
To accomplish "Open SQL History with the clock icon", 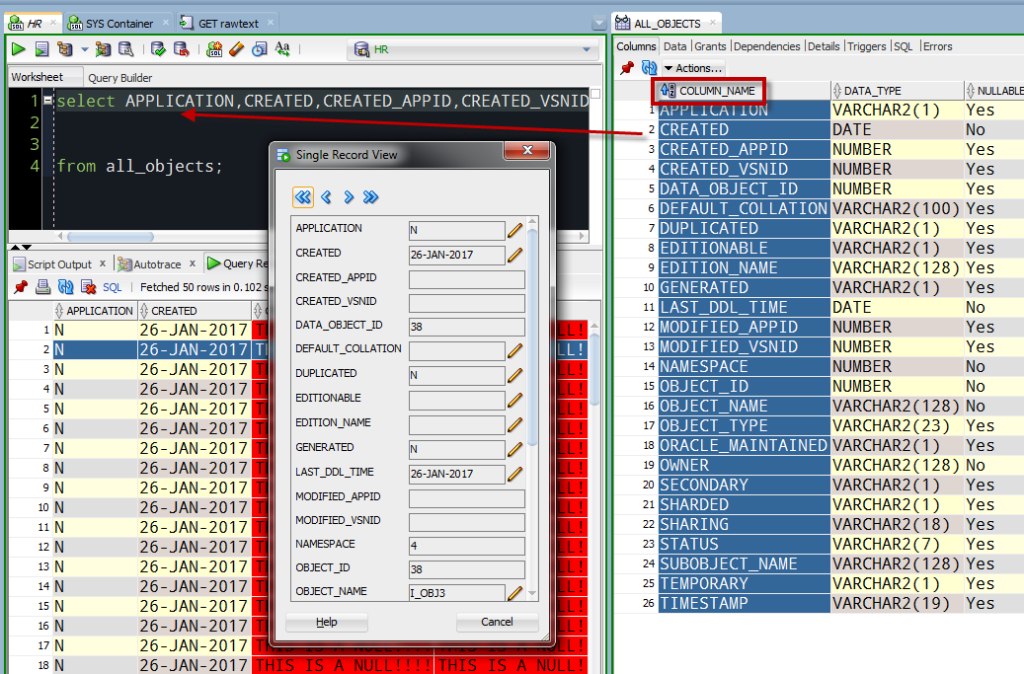I will [x=260, y=49].
